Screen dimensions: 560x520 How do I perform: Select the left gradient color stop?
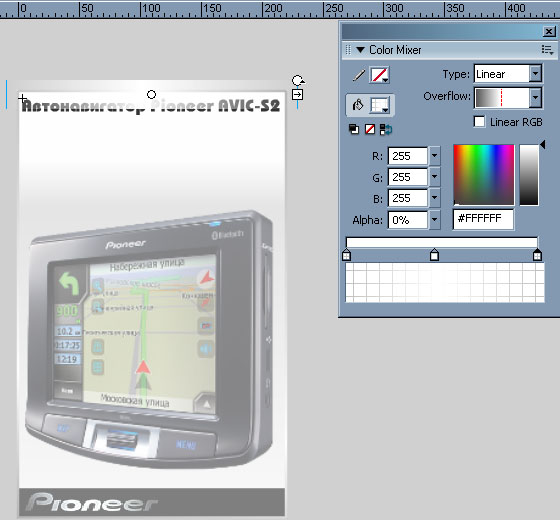coord(346,255)
